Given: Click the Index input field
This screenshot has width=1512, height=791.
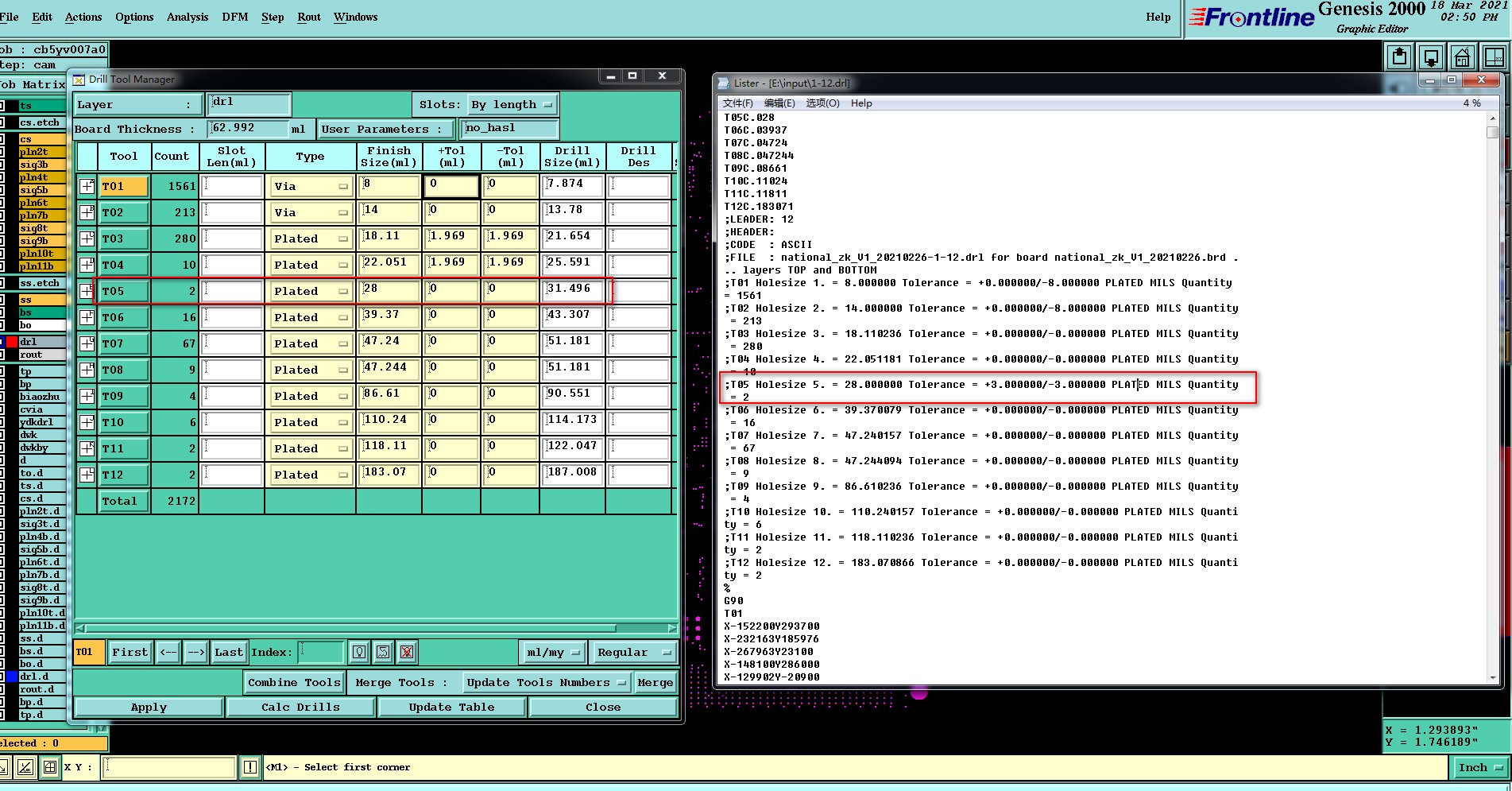Looking at the screenshot, I should point(321,653).
